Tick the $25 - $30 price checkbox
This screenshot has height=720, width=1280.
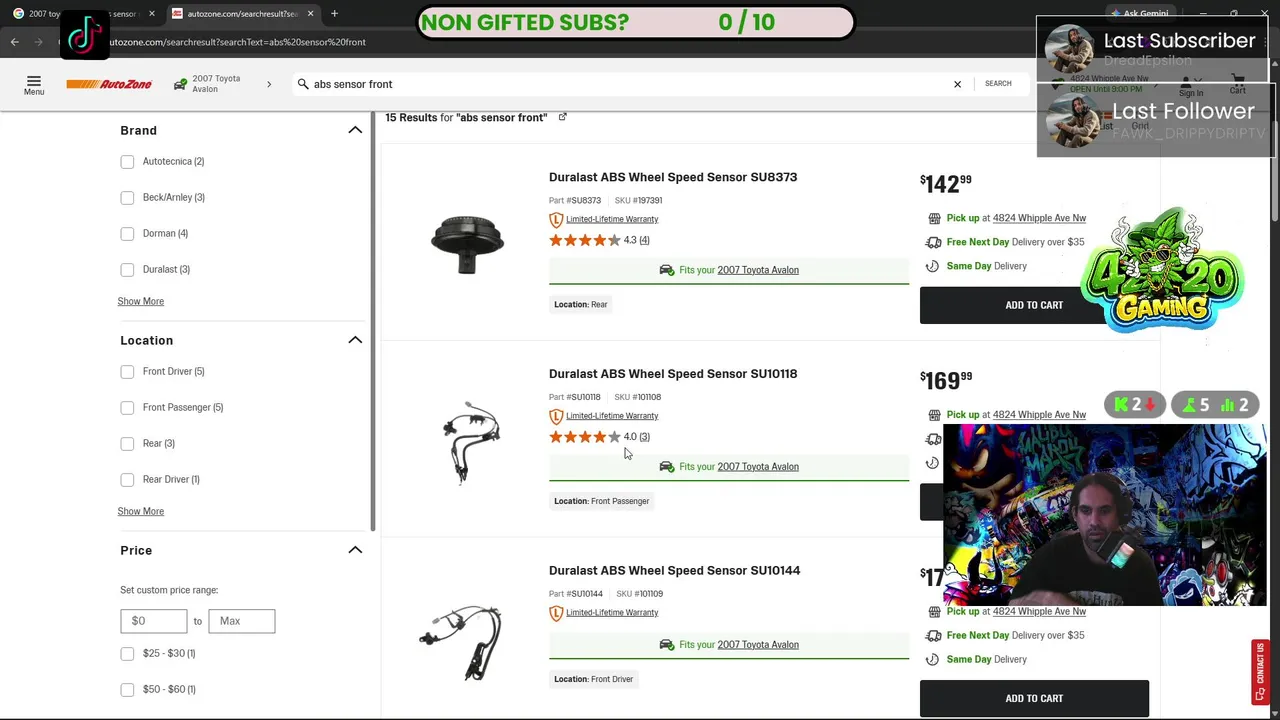127,654
